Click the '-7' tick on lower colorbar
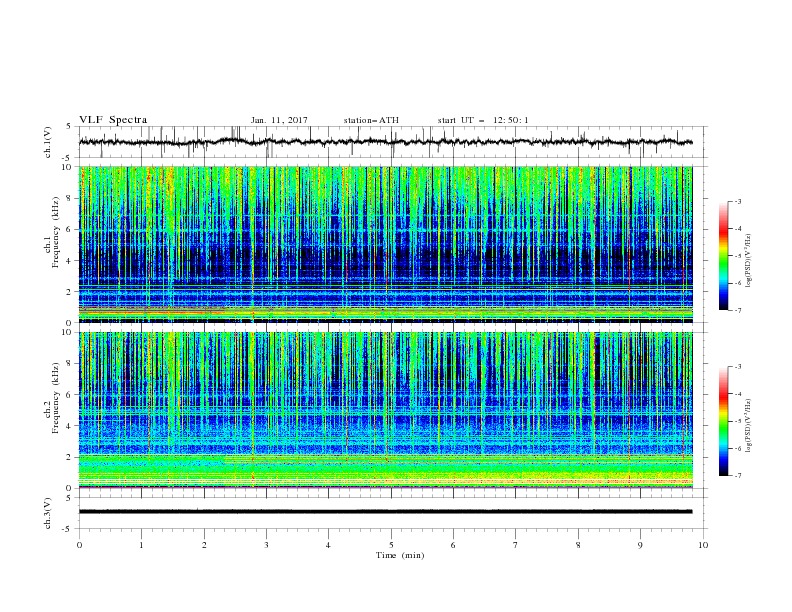The height and width of the screenshot is (612, 792). [x=737, y=475]
